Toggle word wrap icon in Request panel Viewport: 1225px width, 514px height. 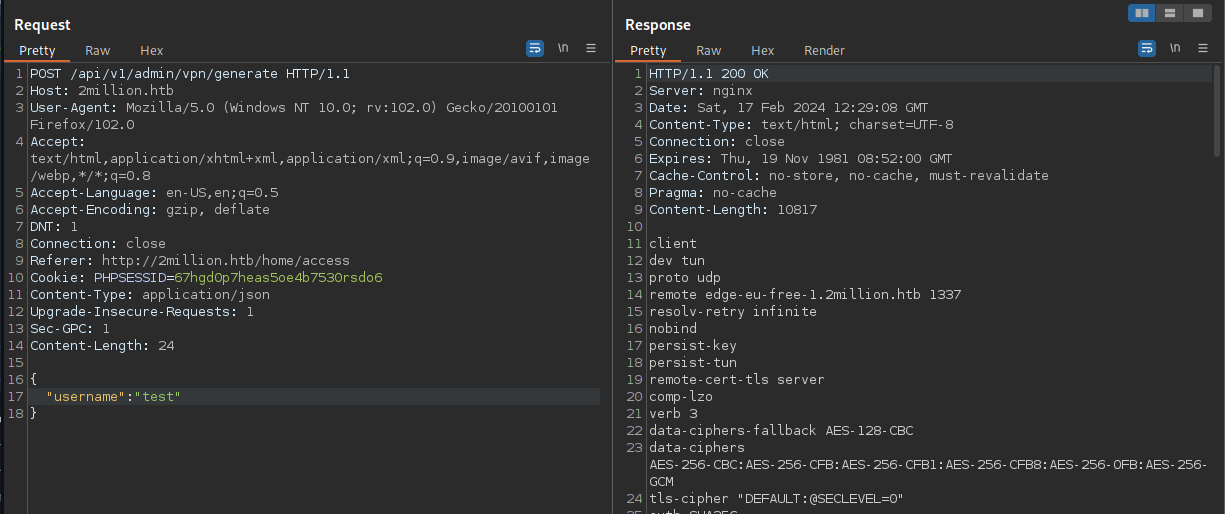[535, 48]
